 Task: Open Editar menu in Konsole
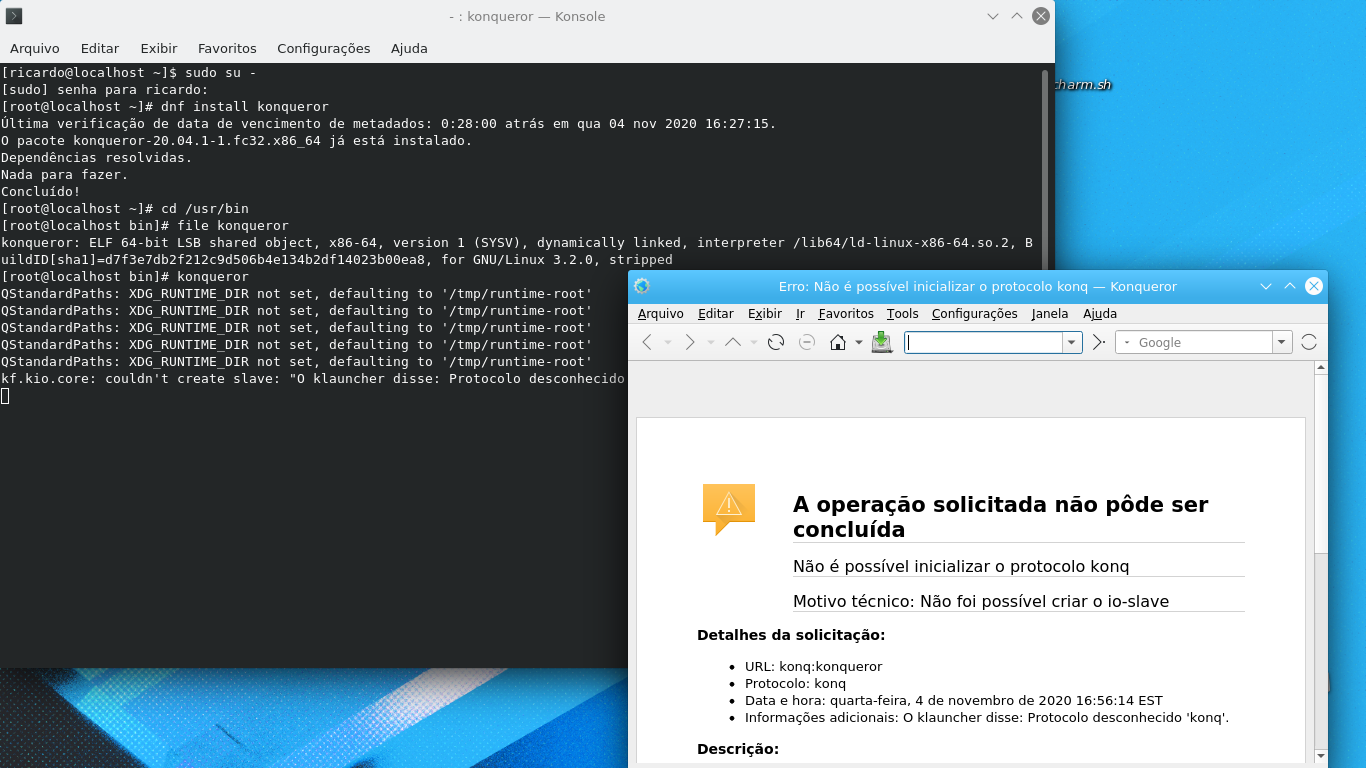pos(100,48)
